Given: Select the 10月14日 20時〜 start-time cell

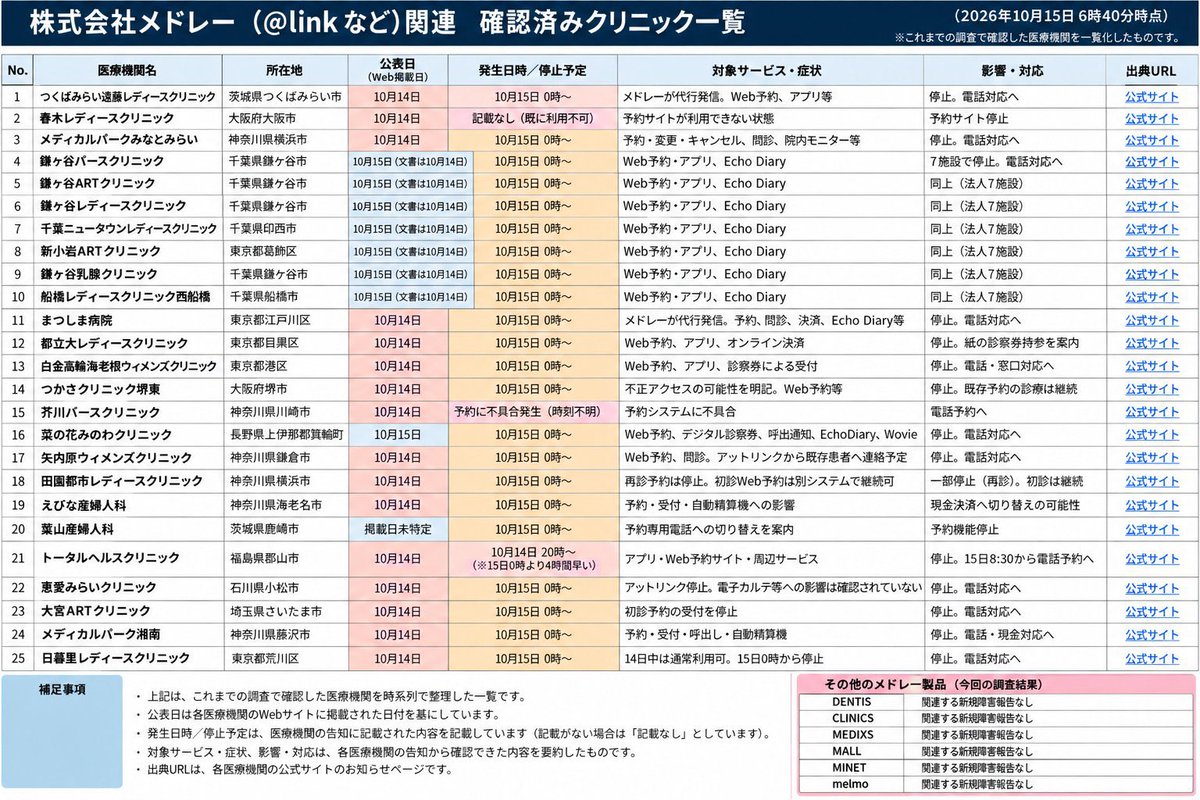Looking at the screenshot, I should coord(532,558).
